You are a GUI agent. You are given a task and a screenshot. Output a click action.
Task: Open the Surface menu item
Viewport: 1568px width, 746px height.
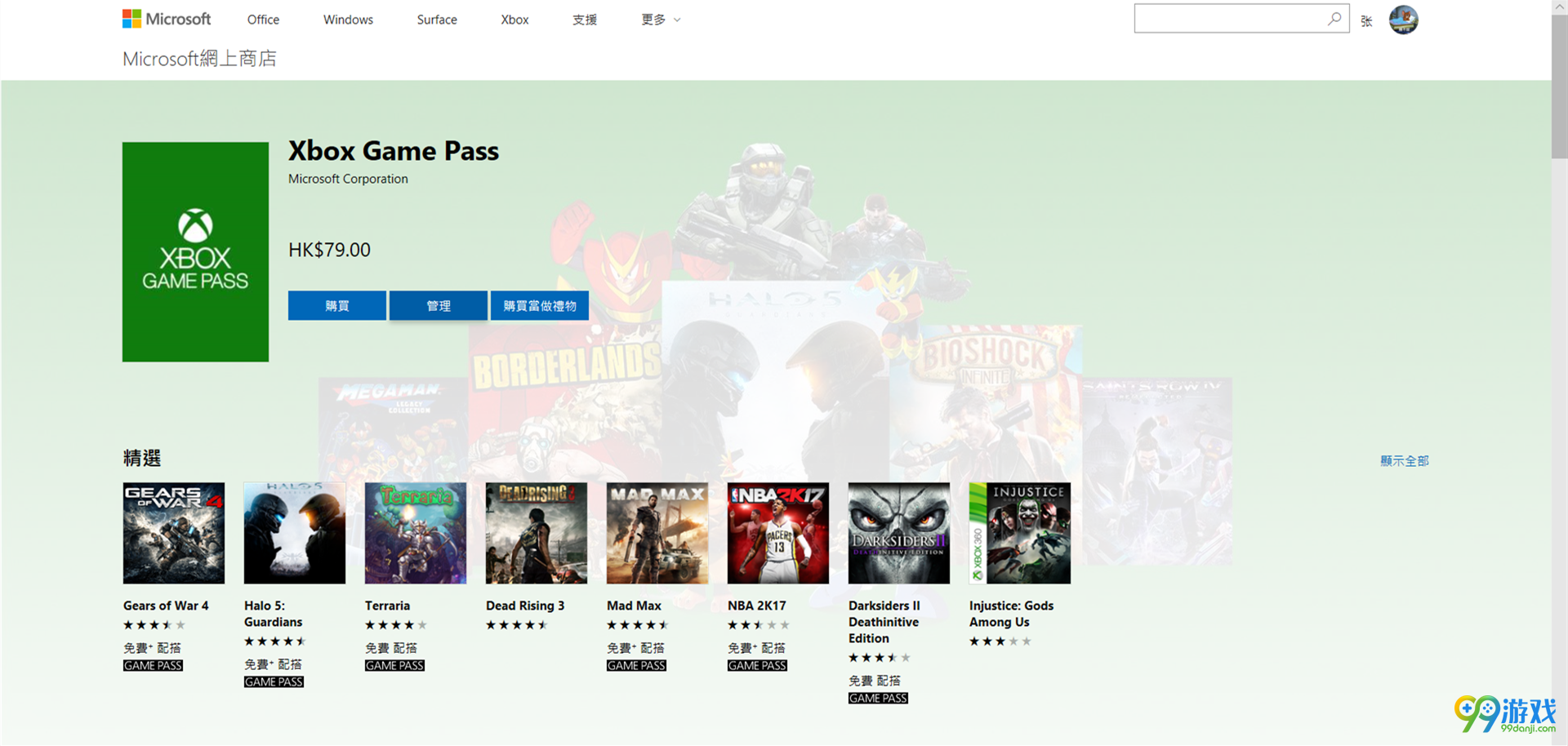click(437, 20)
